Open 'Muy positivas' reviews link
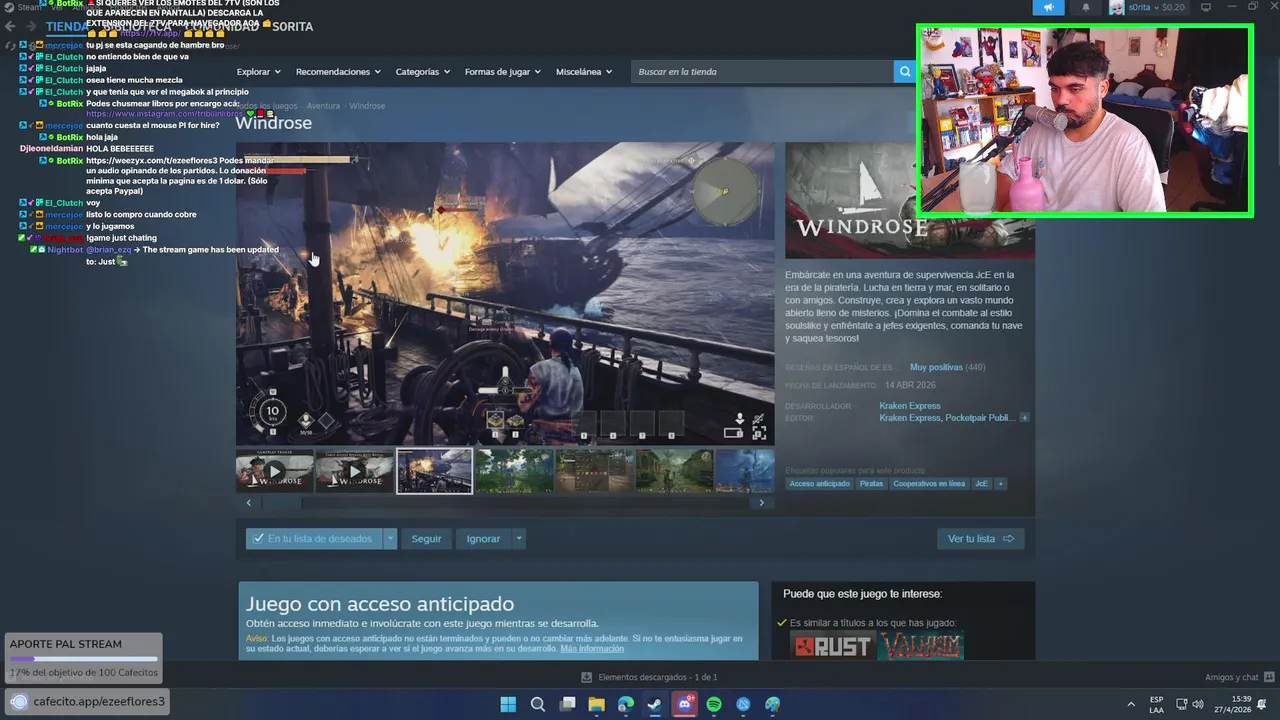This screenshot has height=720, width=1280. click(x=936, y=367)
